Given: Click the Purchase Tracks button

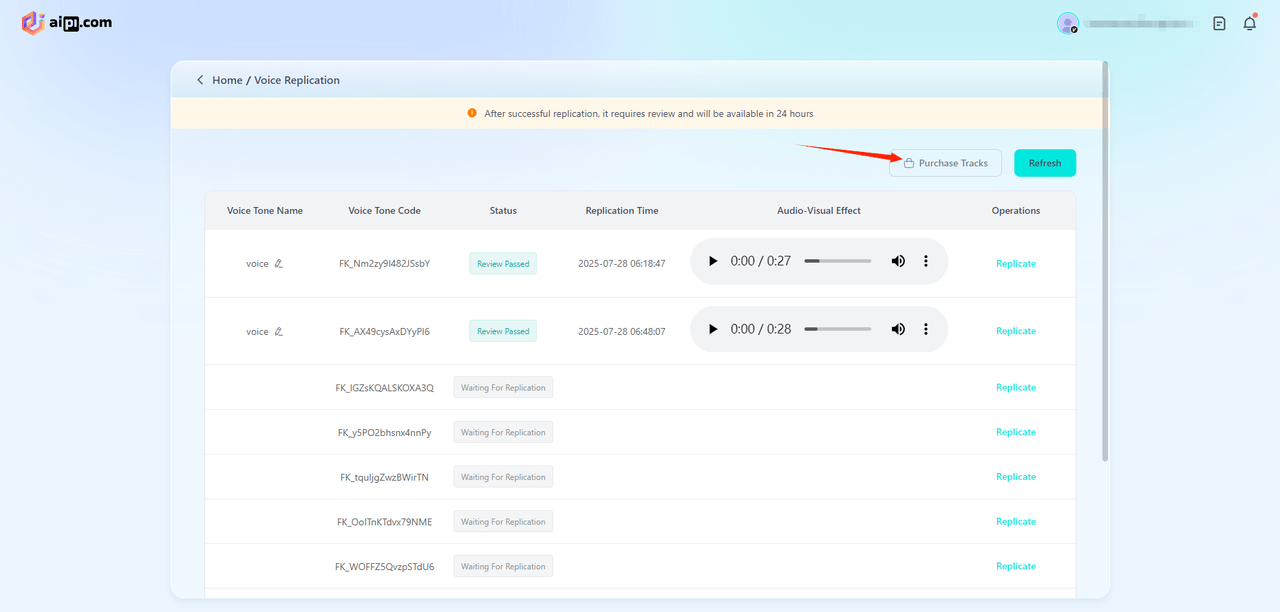Looking at the screenshot, I should coord(945,163).
